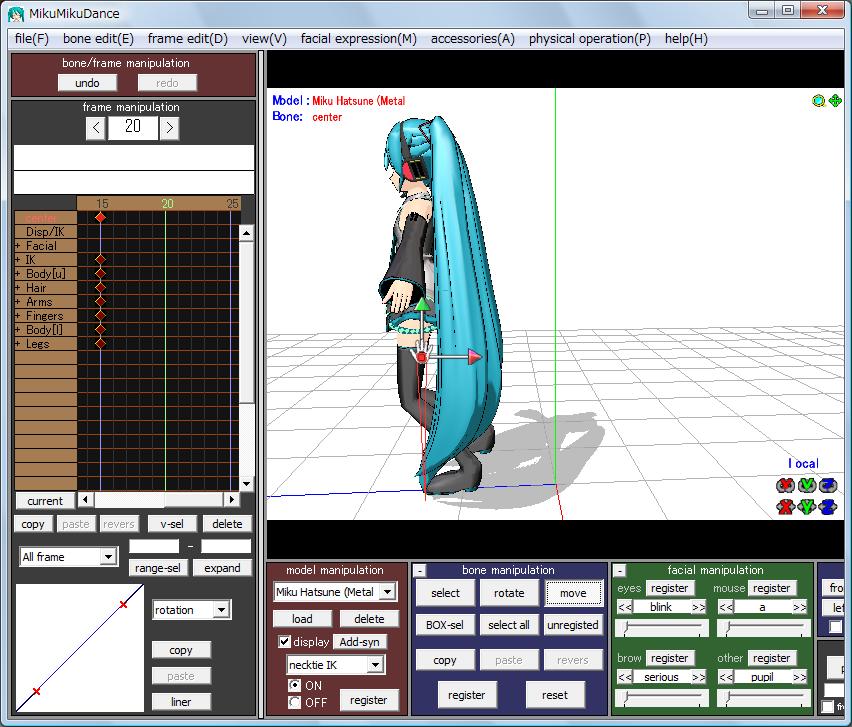Click eyes morph previous arrows
852x727 pixels.
click(625, 607)
